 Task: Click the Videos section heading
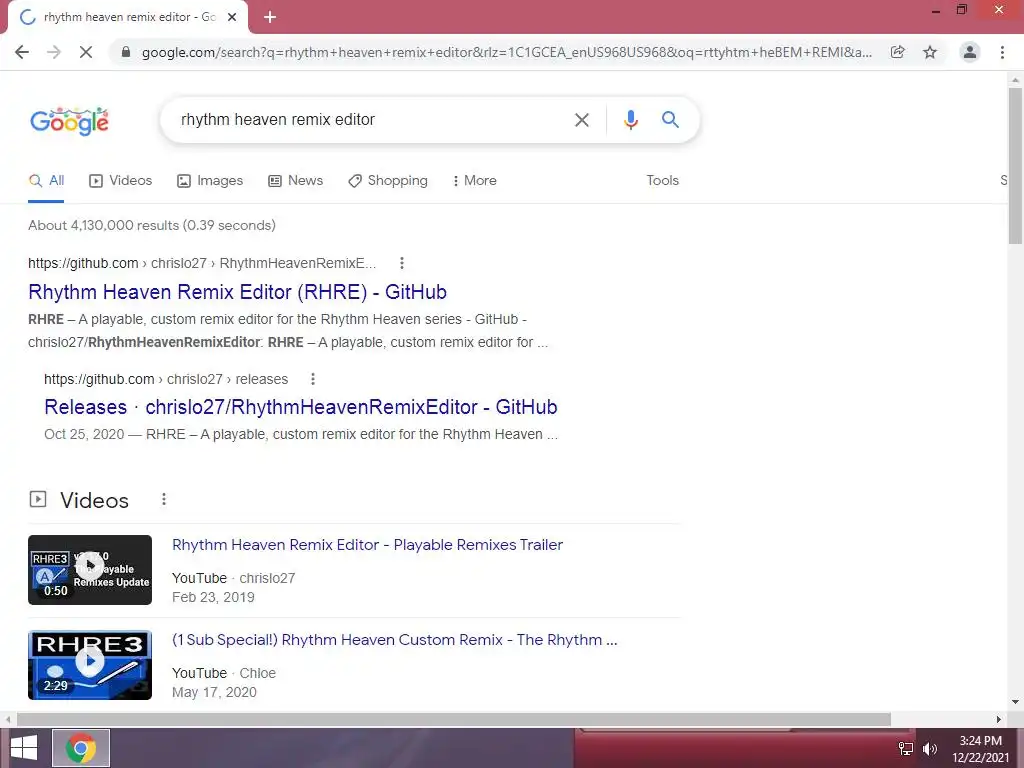(94, 500)
